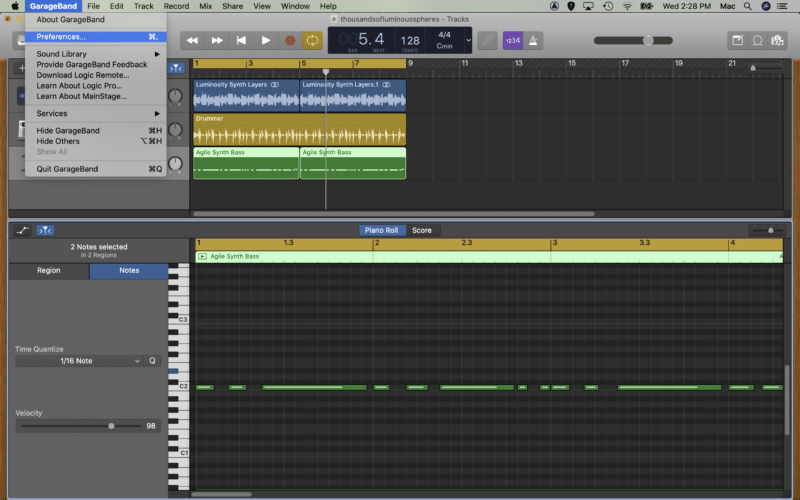Click the 4/4 time signature display
This screenshot has width=800, height=500.
coord(444,35)
